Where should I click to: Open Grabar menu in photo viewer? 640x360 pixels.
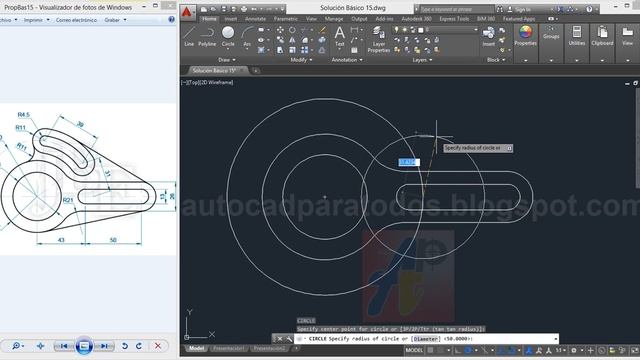point(115,20)
